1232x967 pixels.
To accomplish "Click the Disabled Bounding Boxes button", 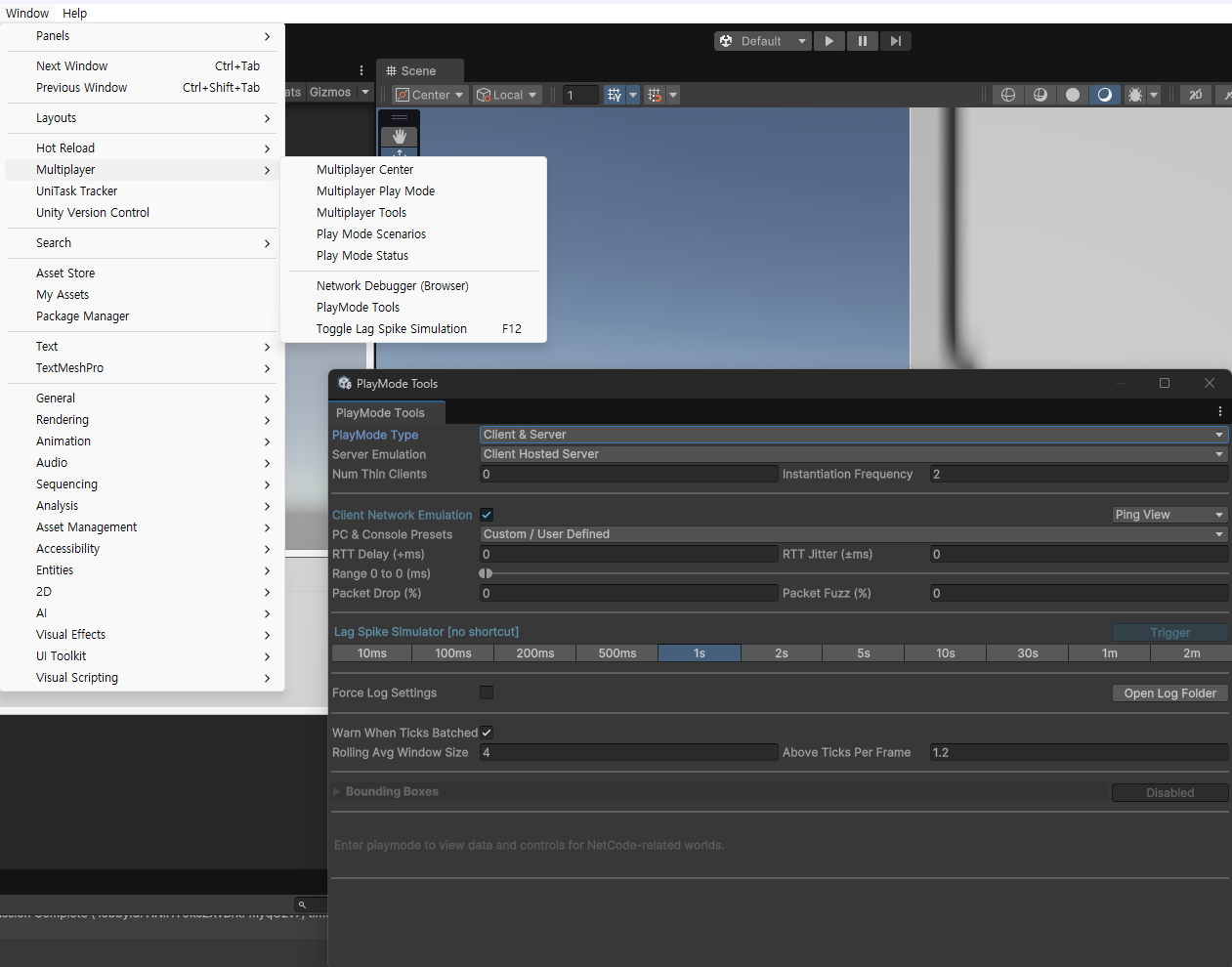I will (x=1169, y=793).
